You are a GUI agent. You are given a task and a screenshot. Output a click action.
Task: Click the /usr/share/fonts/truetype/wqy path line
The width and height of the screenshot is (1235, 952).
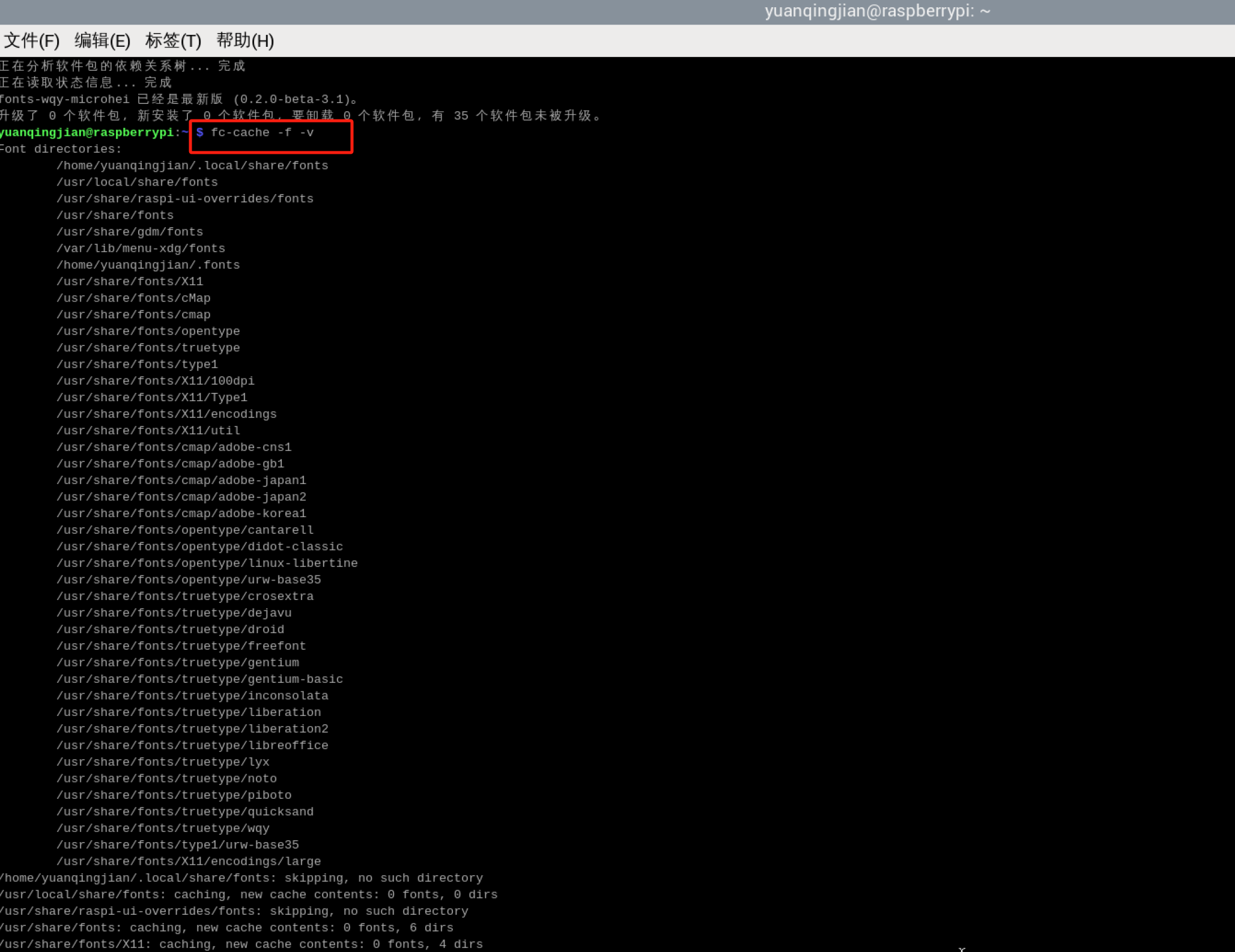pos(163,828)
